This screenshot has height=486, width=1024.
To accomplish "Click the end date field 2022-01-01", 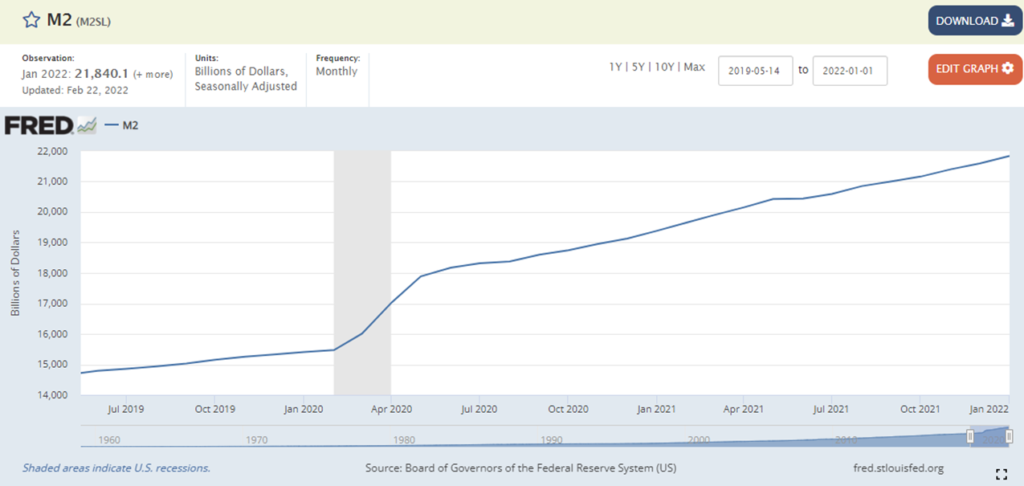I will point(849,70).
